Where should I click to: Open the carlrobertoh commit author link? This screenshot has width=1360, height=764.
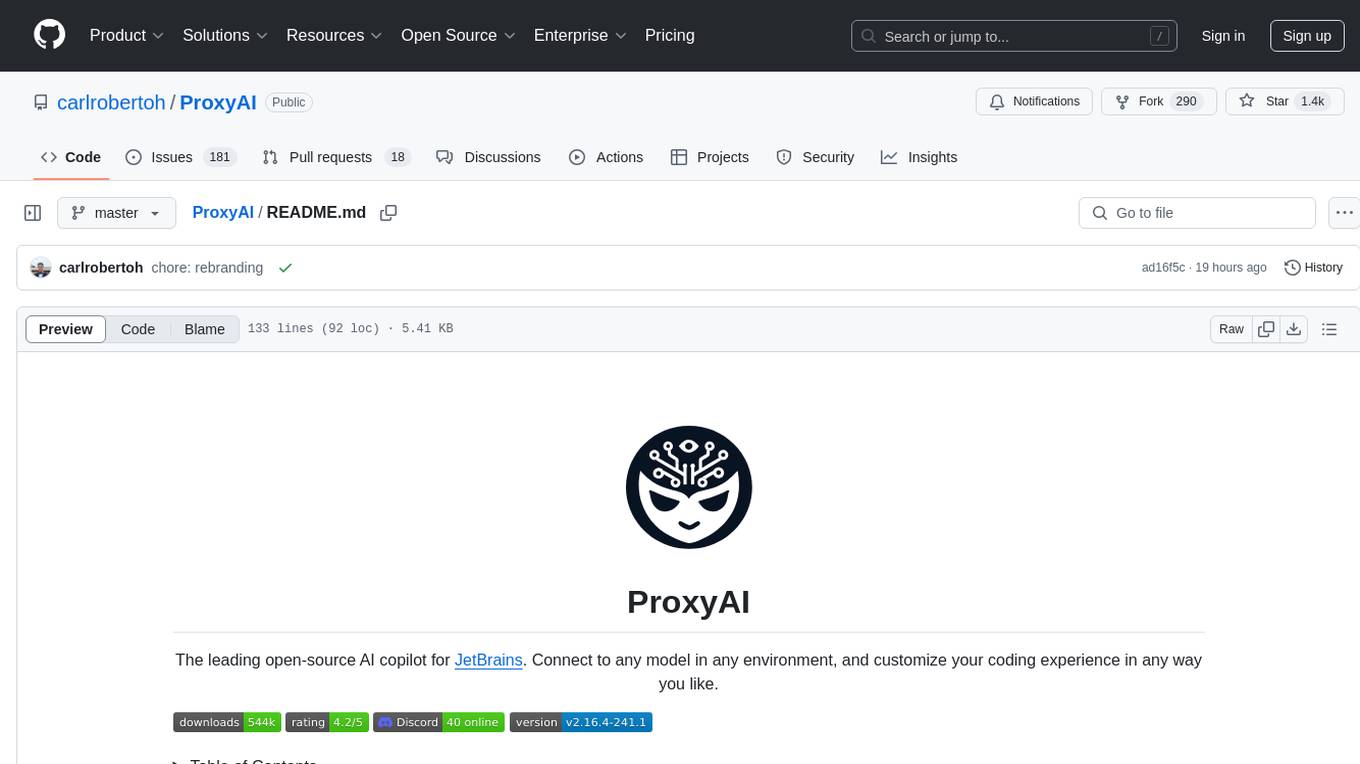[x=101, y=268]
